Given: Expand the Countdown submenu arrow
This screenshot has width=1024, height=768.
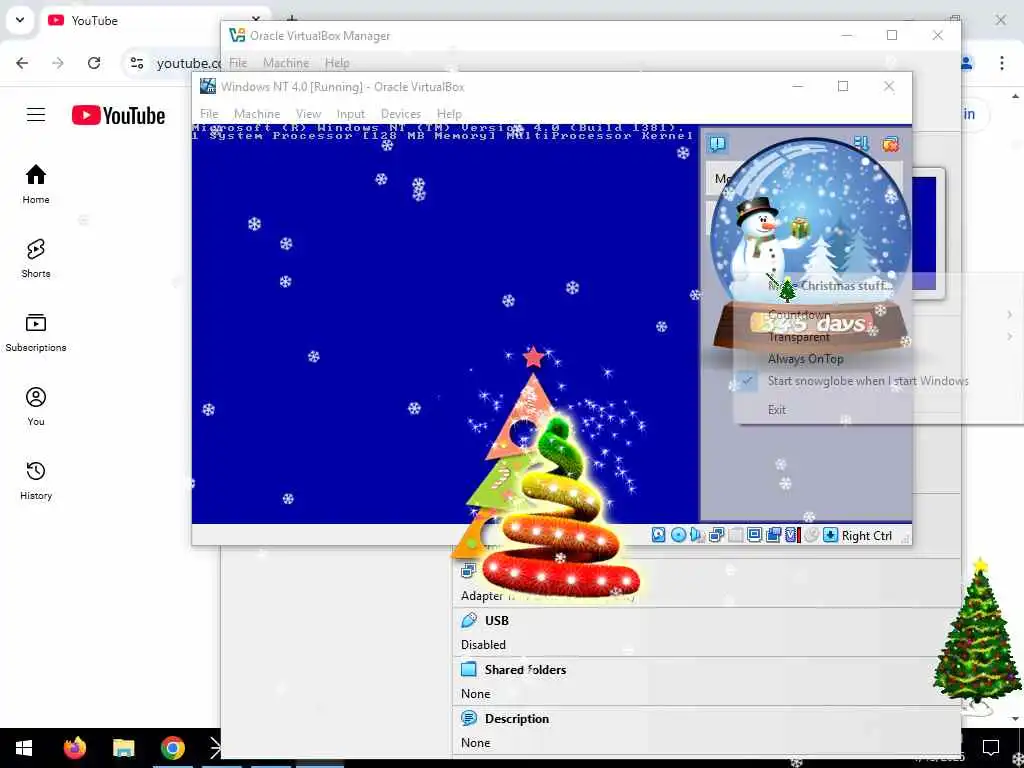Looking at the screenshot, I should (1010, 315).
